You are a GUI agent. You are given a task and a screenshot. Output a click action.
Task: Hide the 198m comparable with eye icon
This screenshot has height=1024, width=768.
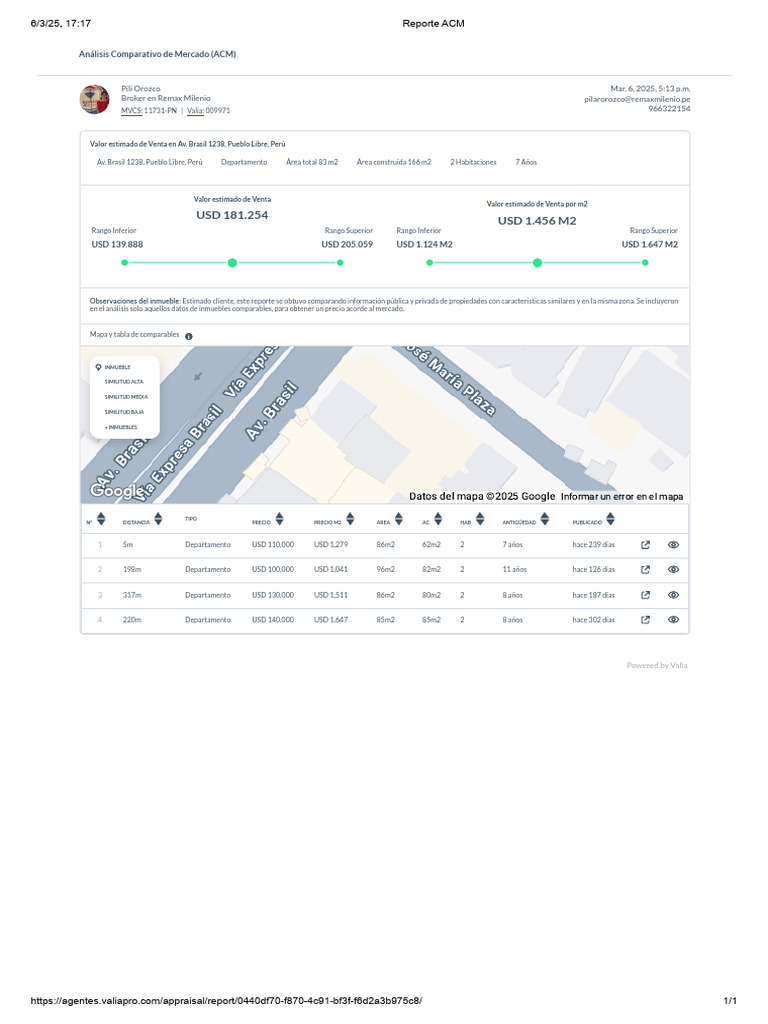click(673, 570)
